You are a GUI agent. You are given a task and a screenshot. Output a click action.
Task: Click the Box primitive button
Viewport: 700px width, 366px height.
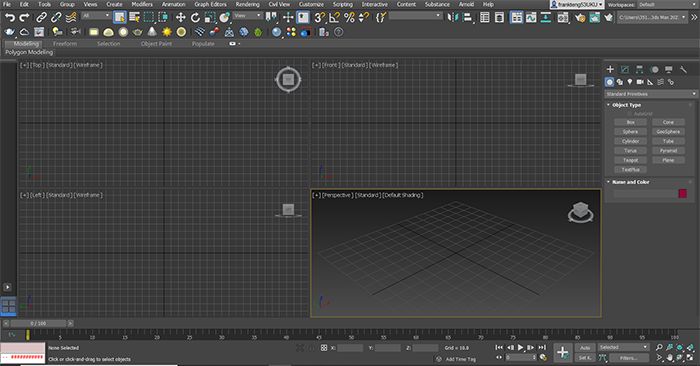(x=630, y=122)
